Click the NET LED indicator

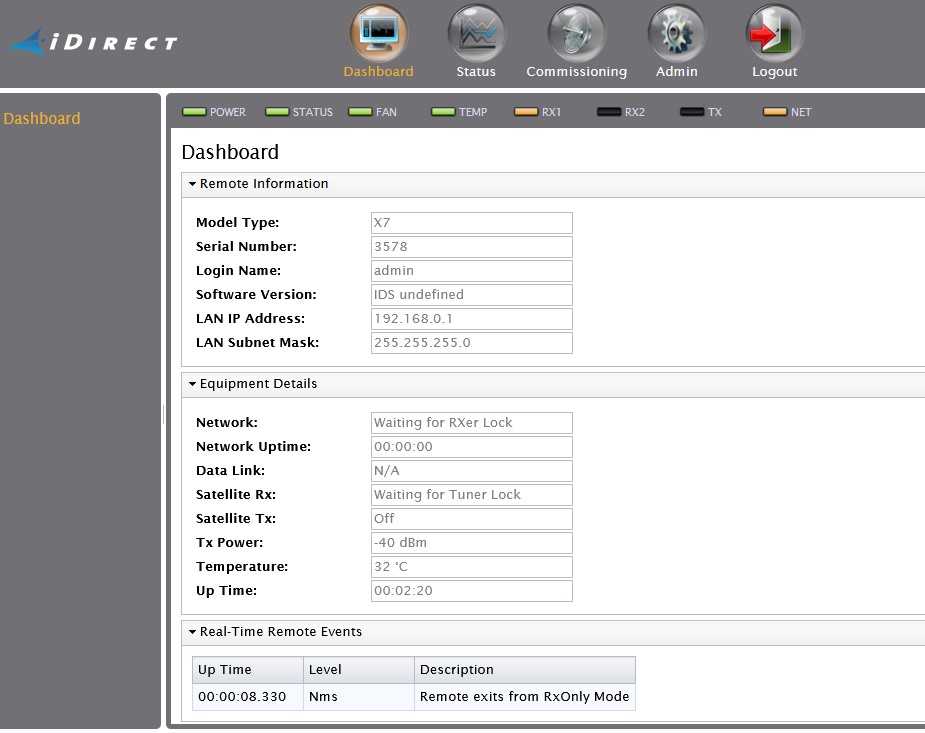coord(775,111)
